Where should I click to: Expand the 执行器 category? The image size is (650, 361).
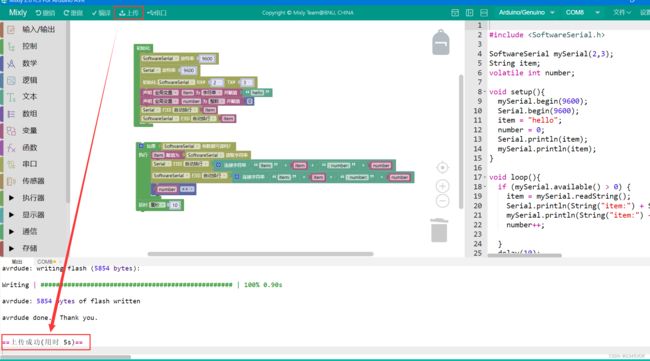point(33,198)
